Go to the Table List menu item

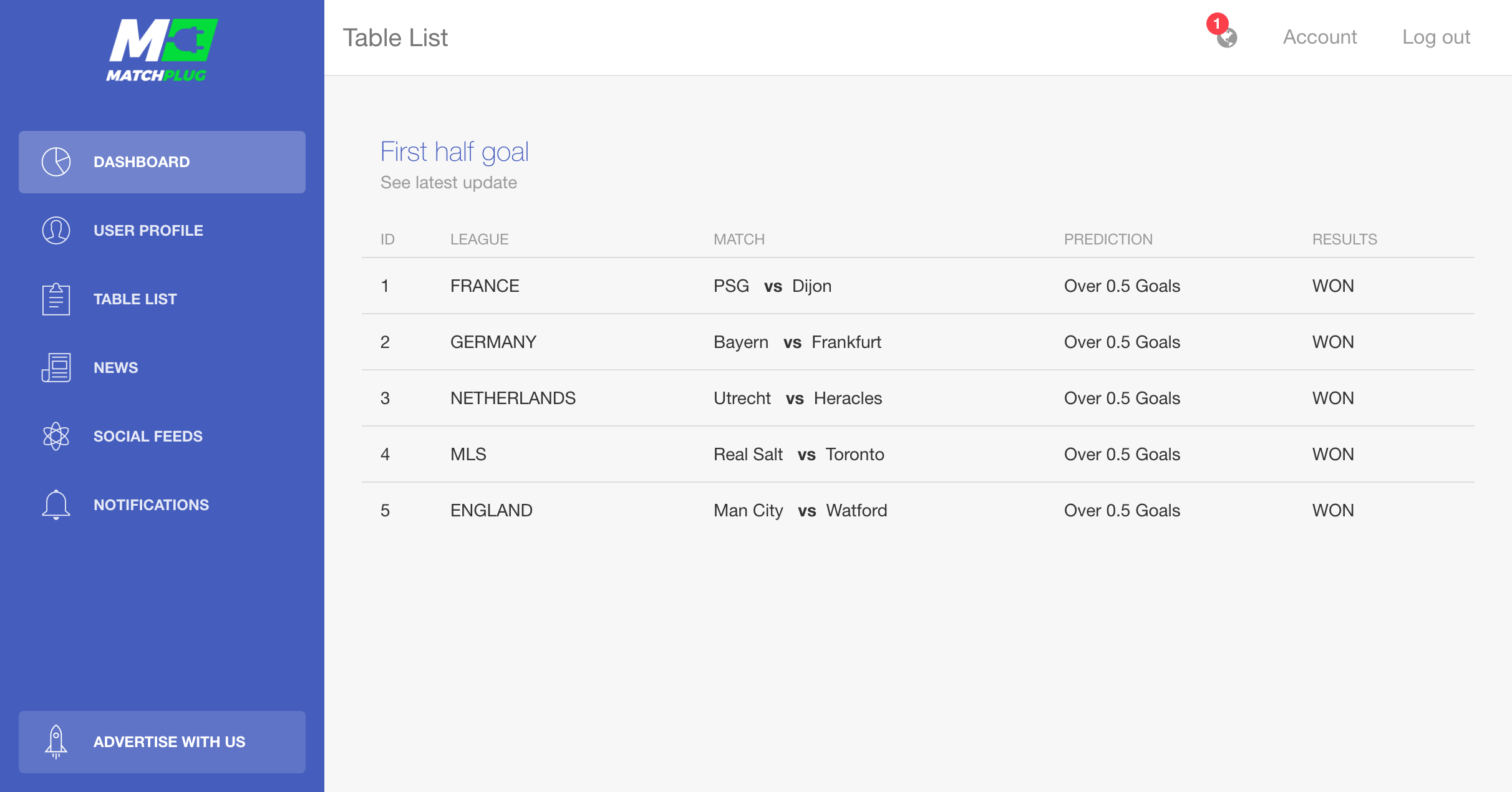click(x=162, y=299)
